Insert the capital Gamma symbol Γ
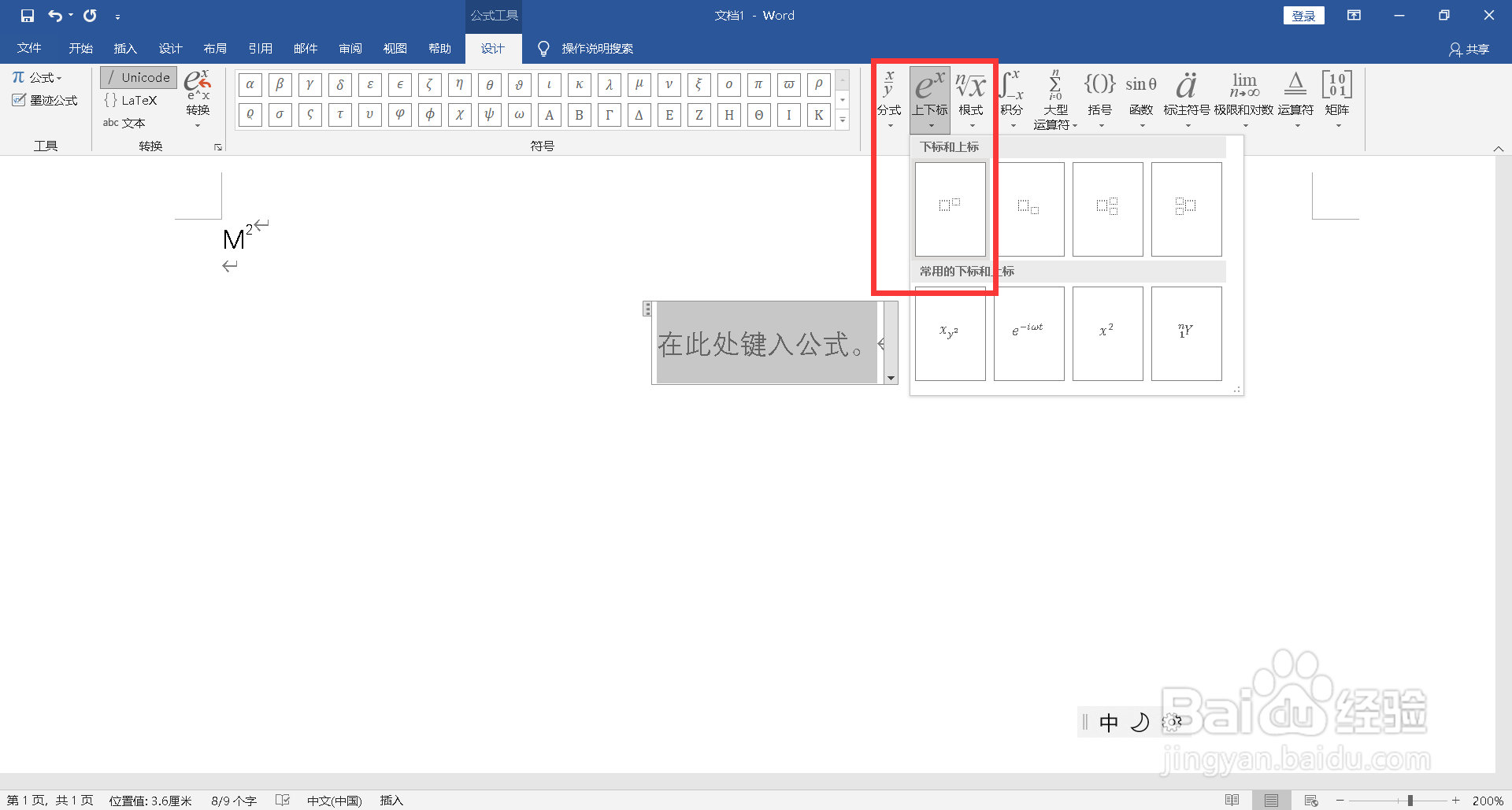This screenshot has width=1512, height=810. coord(609,115)
